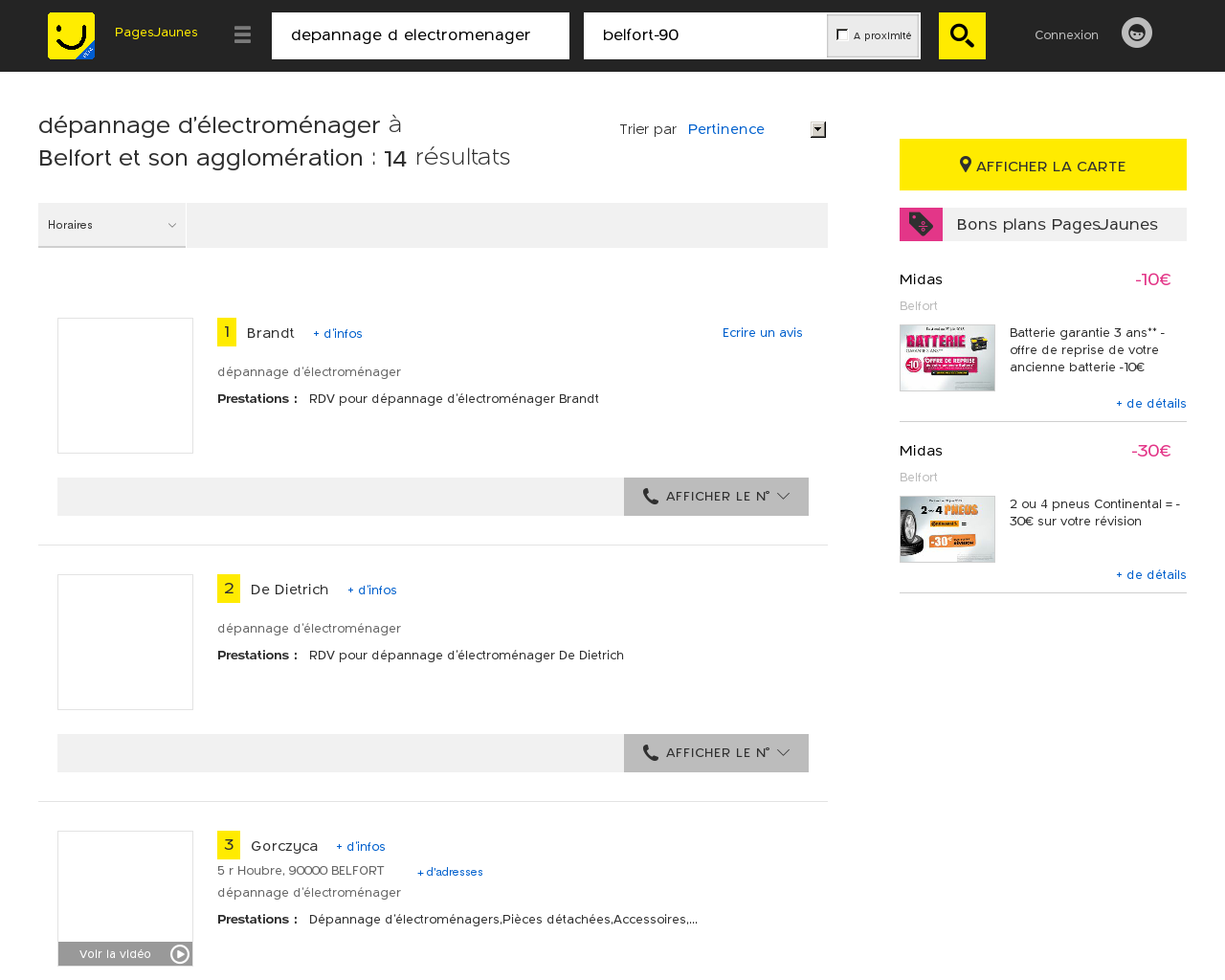Click Voir la vidéo on Gorczyca thumbnail

[x=125, y=954]
